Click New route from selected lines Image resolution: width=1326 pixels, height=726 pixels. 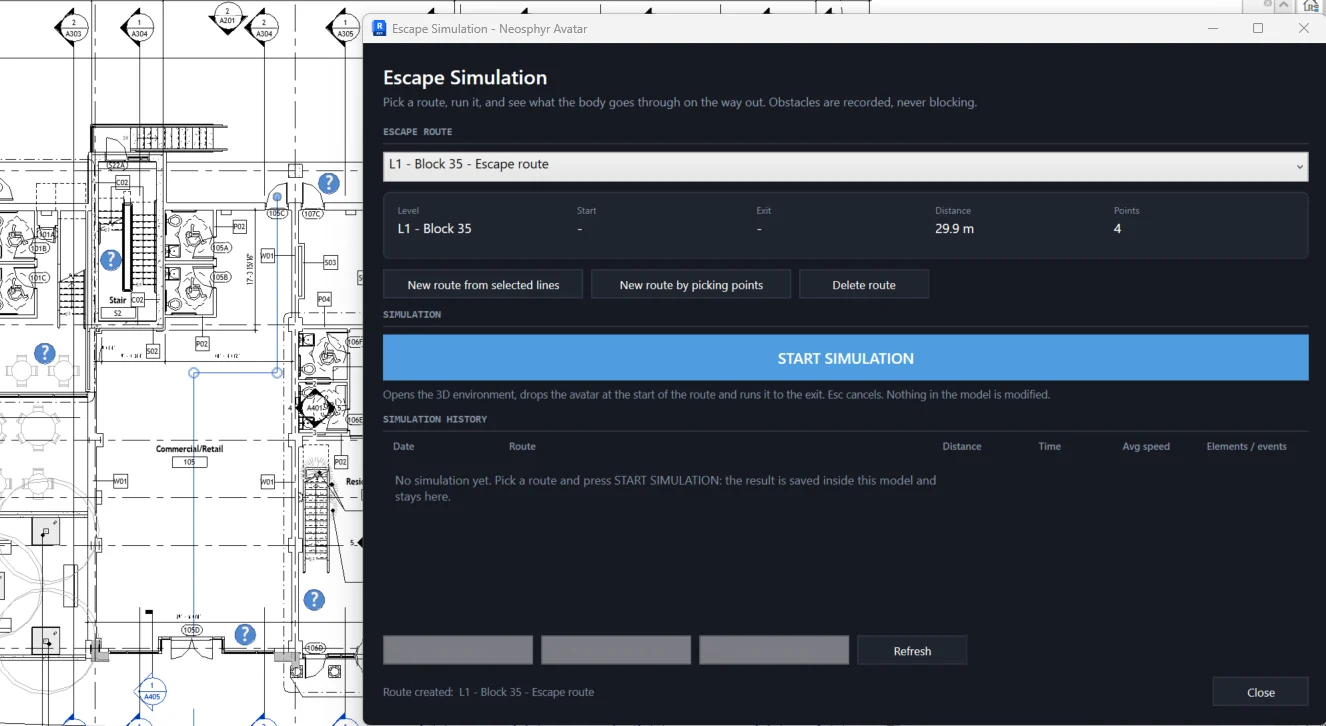tap(483, 285)
